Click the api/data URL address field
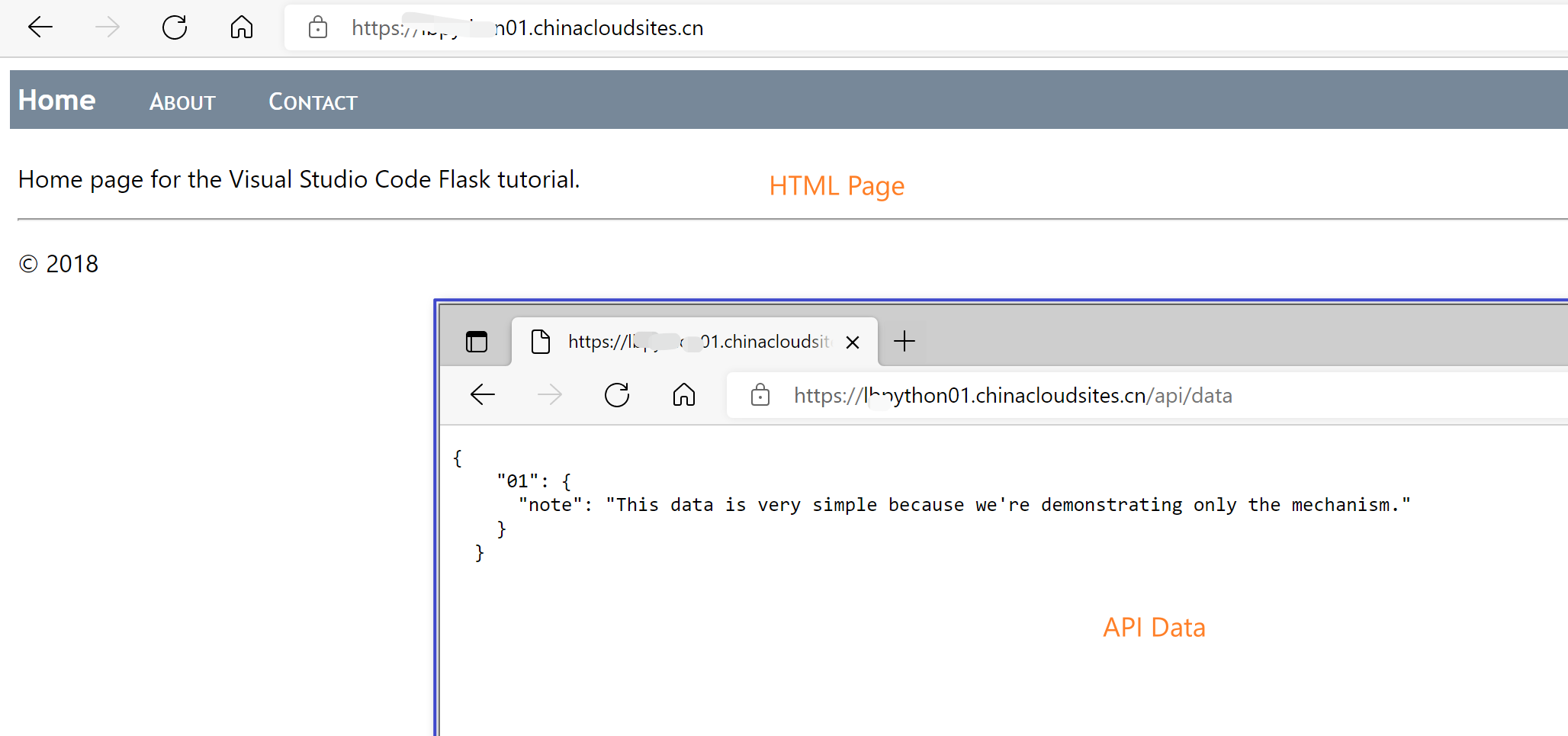 pyautogui.click(x=1068, y=396)
